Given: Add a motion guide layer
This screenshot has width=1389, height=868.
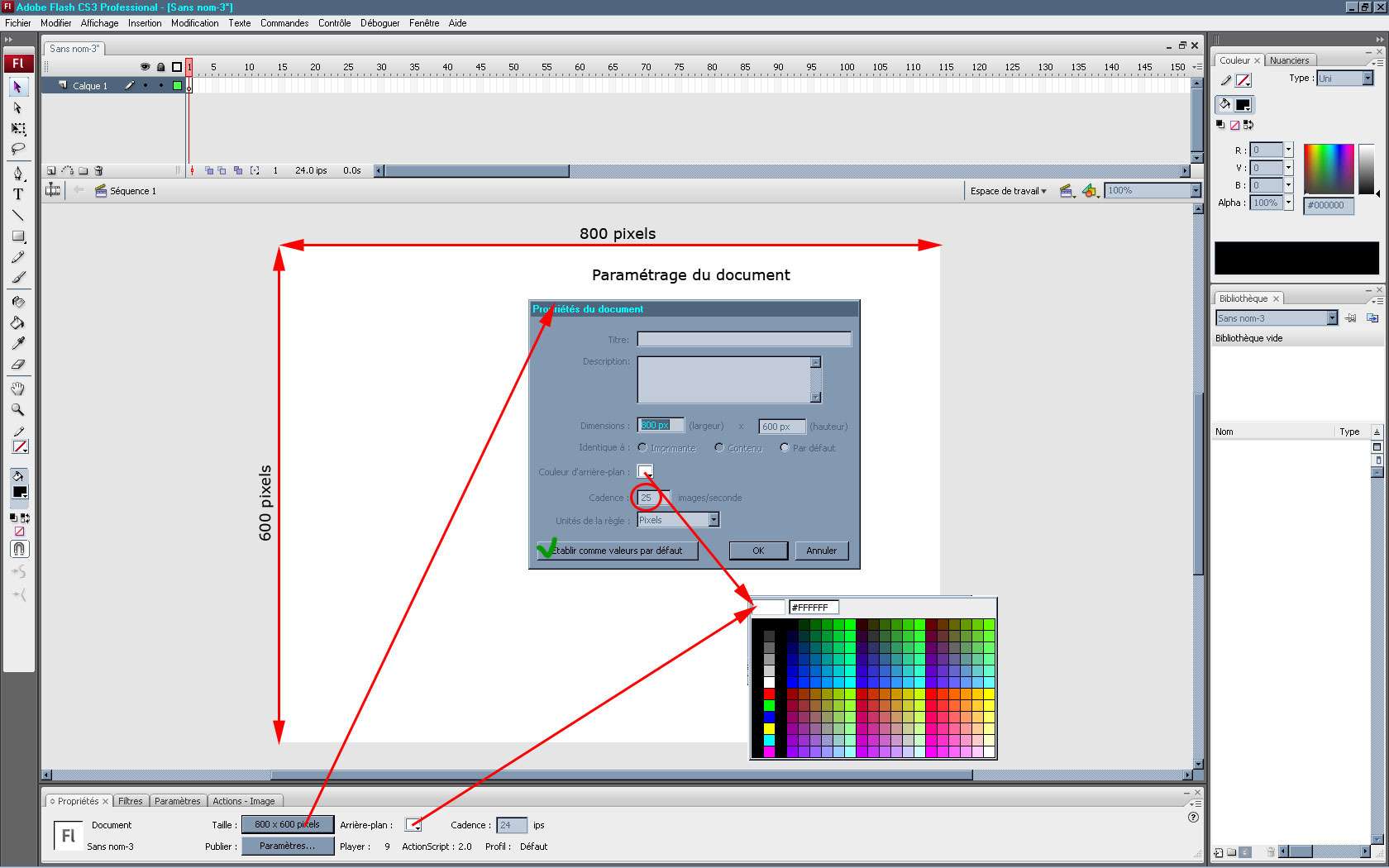Looking at the screenshot, I should [68, 171].
